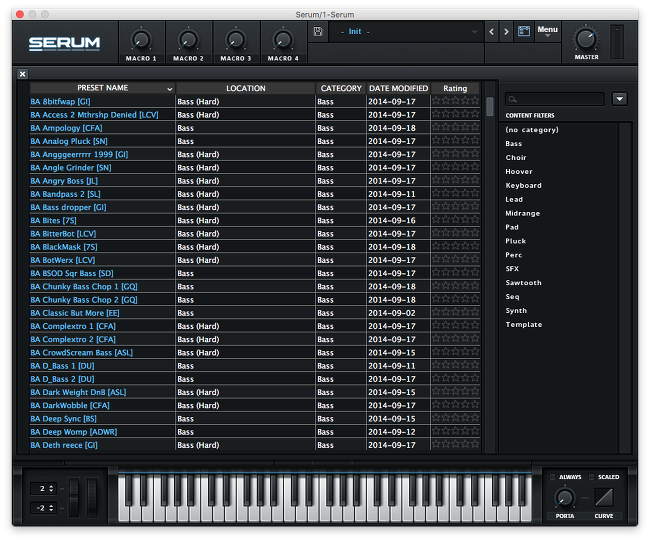This screenshot has height=541, width=650.
Task: Sort by the Preset Name column header
Action: [x=102, y=88]
